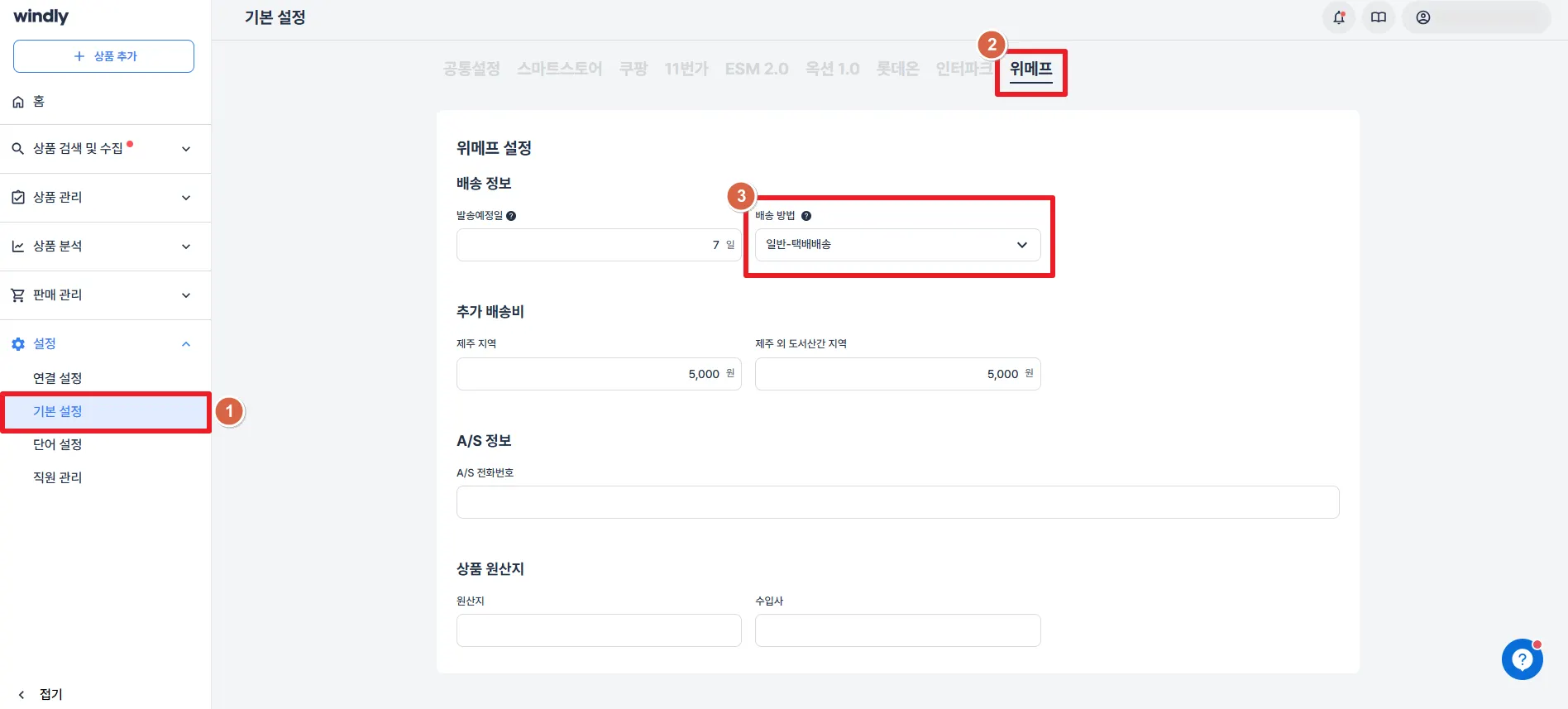
Task: Click the search magnifier icon beside 상품 검색 및 수집
Action: (17, 149)
